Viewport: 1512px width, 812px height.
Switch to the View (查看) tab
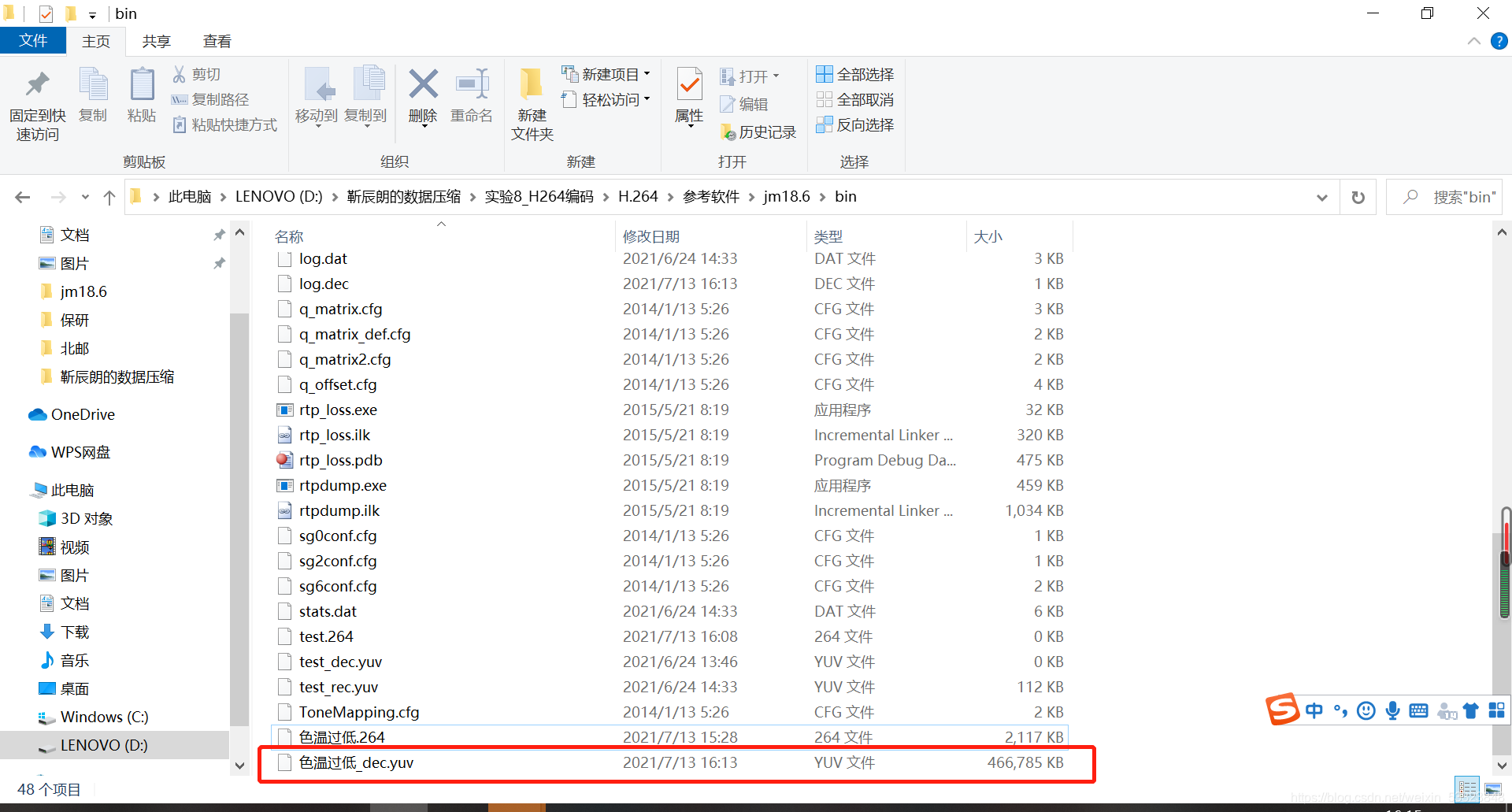point(217,42)
